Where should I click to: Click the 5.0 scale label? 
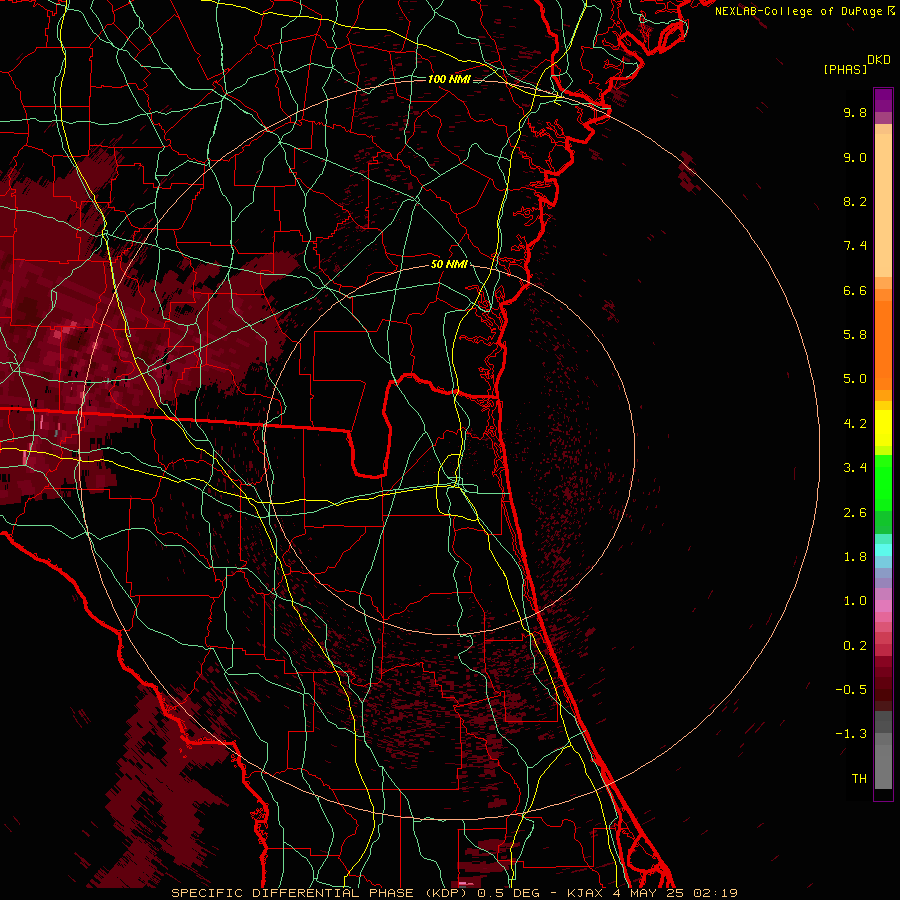[x=855, y=379]
